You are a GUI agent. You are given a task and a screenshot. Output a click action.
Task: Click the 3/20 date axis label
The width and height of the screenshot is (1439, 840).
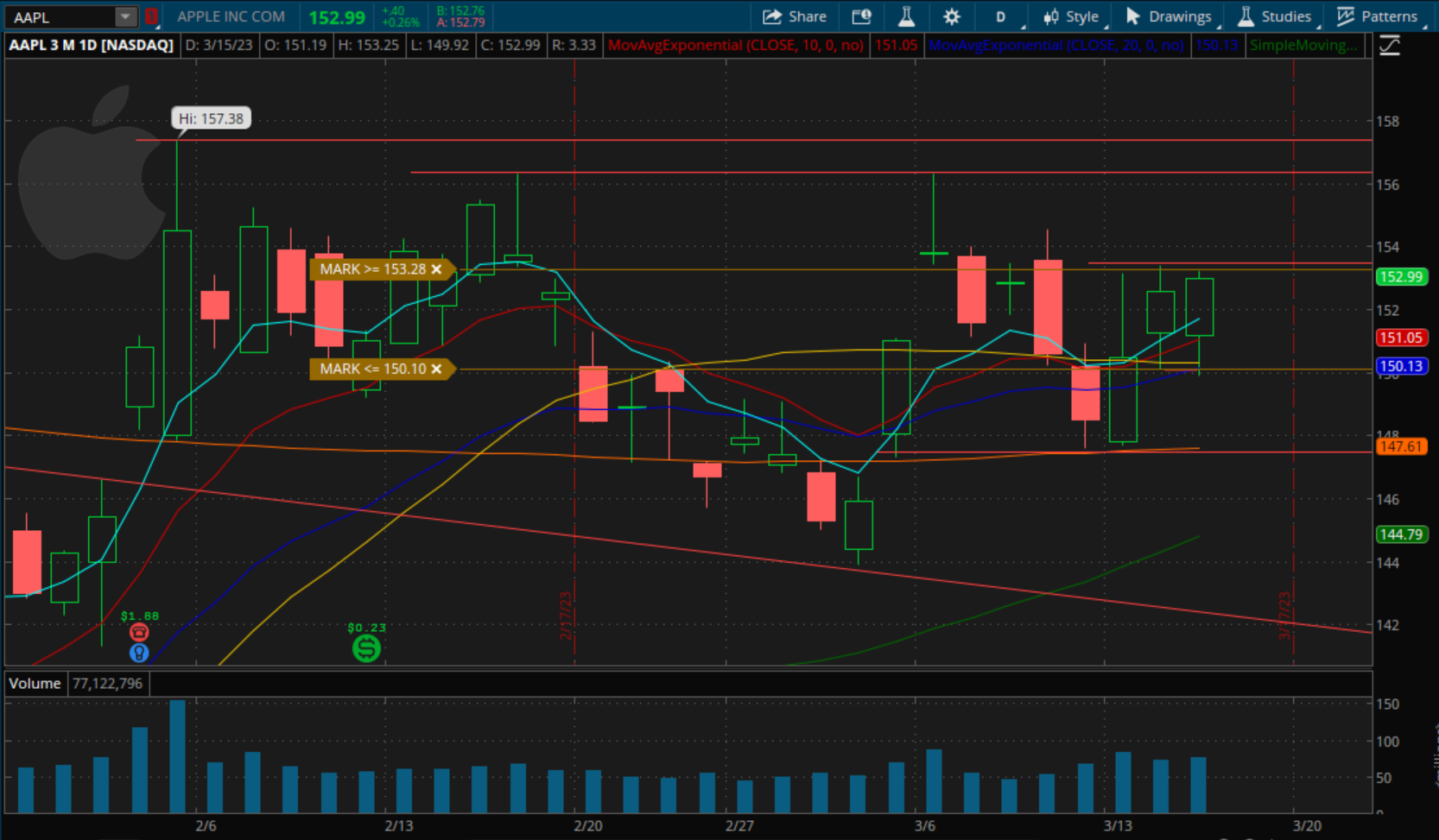point(1307,825)
